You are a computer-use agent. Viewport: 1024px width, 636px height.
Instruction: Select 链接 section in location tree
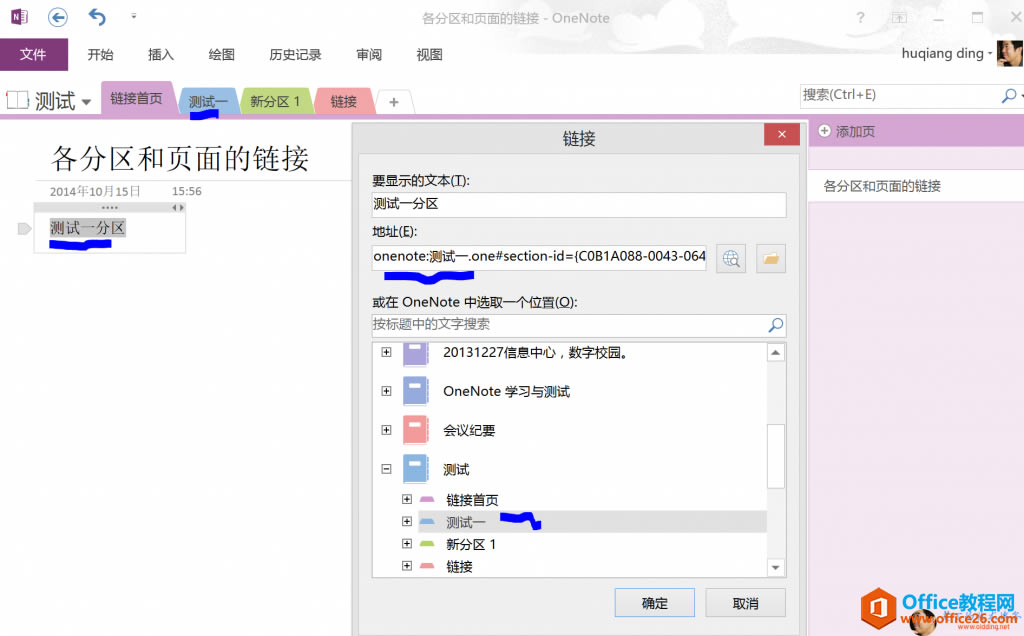pyautogui.click(x=459, y=567)
